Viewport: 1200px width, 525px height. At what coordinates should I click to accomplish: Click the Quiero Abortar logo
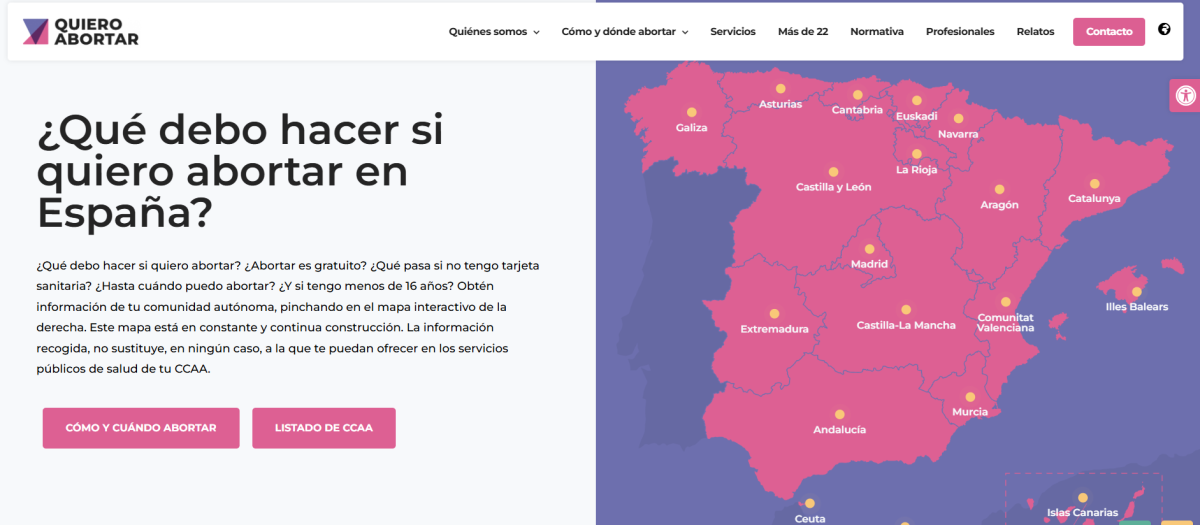click(81, 32)
